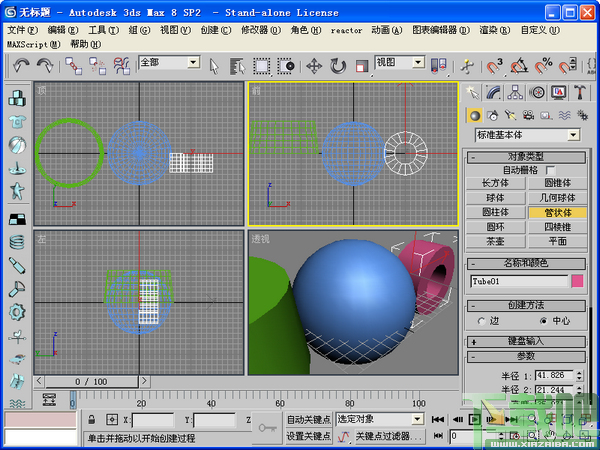Click the pink object color swatch
Screen dimensions: 600x450
pyautogui.click(x=577, y=281)
